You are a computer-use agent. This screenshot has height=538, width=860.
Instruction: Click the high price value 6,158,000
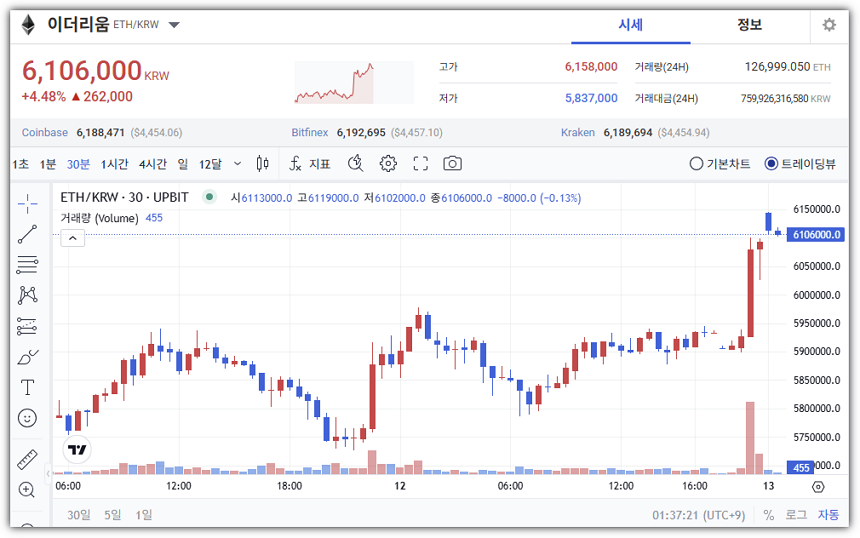(x=591, y=66)
